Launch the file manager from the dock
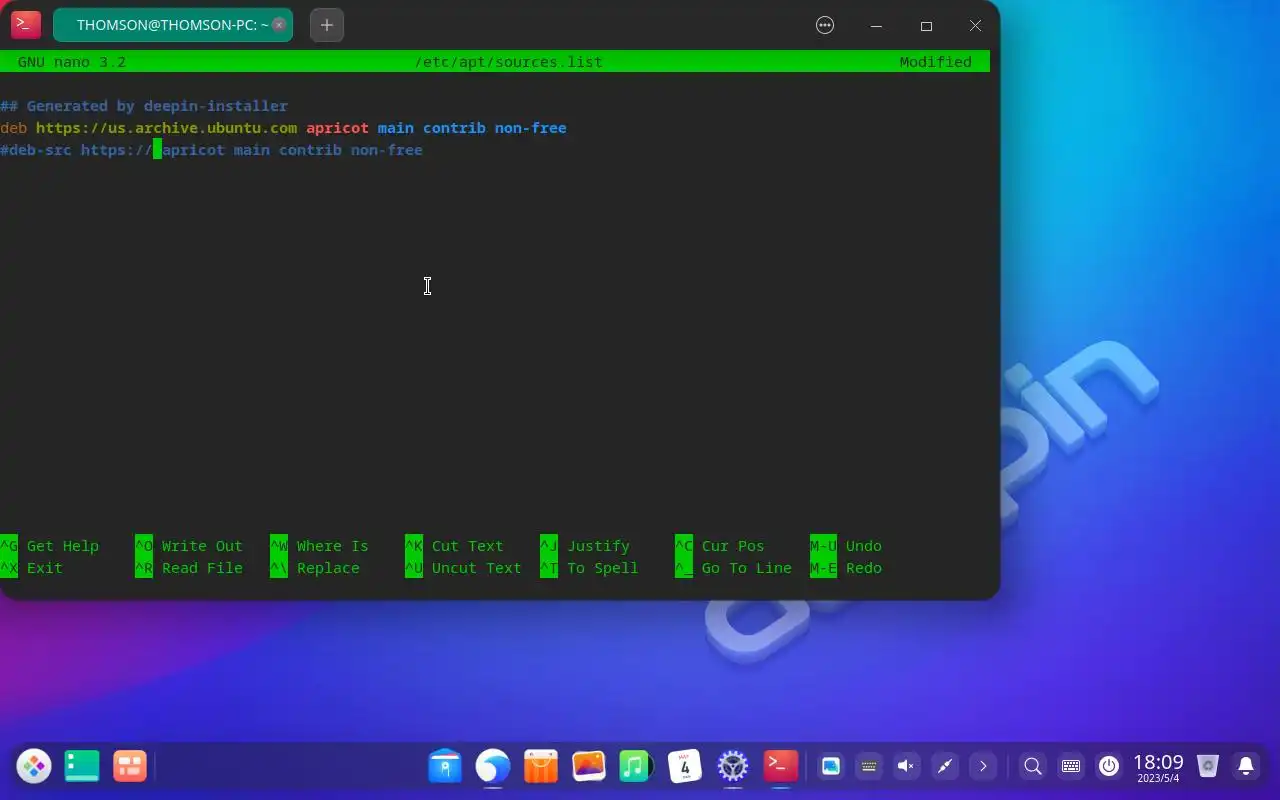 click(445, 767)
